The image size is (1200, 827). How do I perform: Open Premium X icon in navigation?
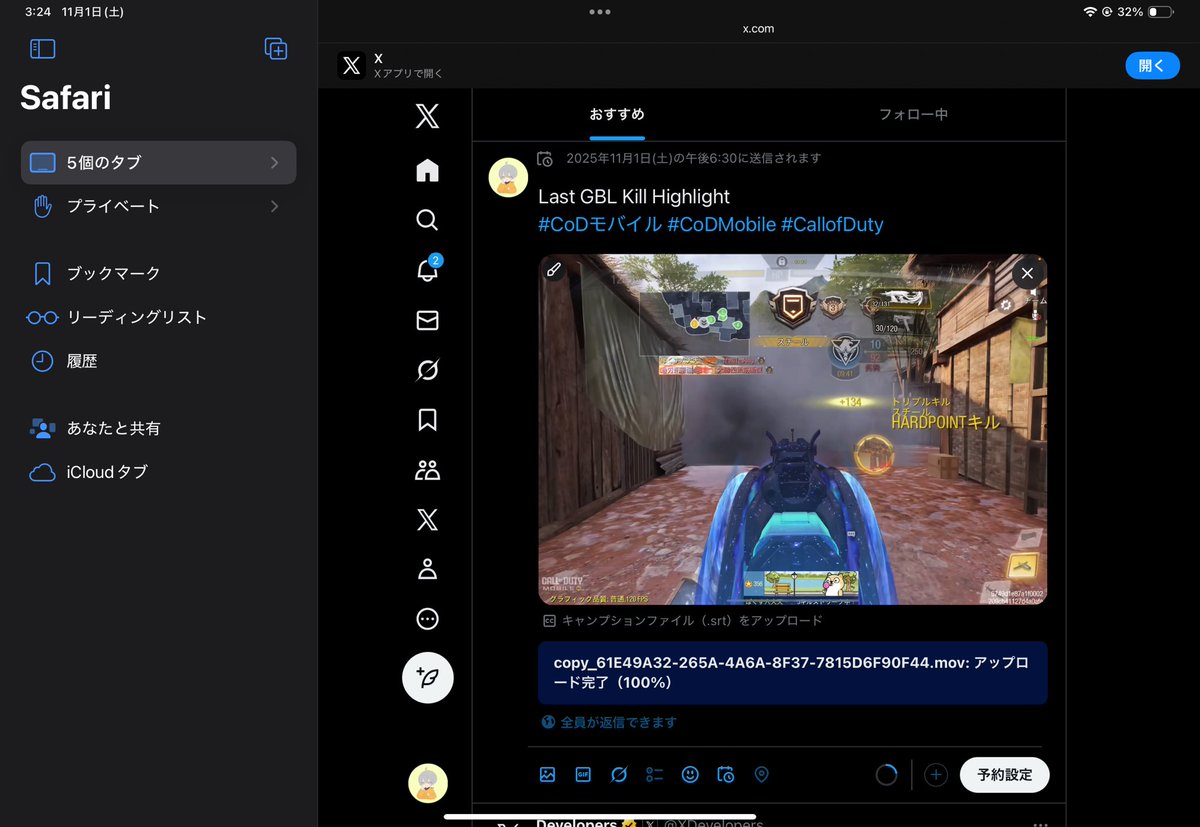[x=427, y=520]
